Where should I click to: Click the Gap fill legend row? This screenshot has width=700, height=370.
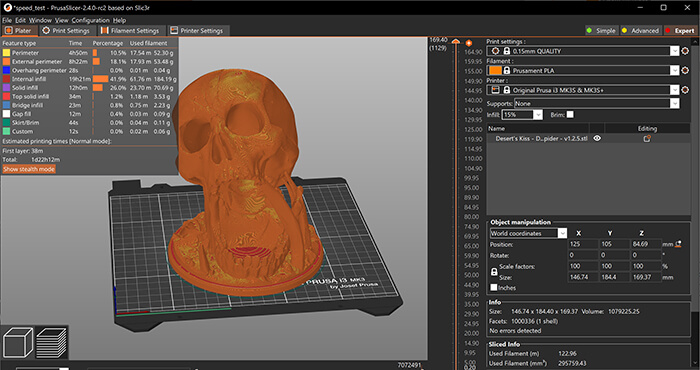(x=88, y=114)
